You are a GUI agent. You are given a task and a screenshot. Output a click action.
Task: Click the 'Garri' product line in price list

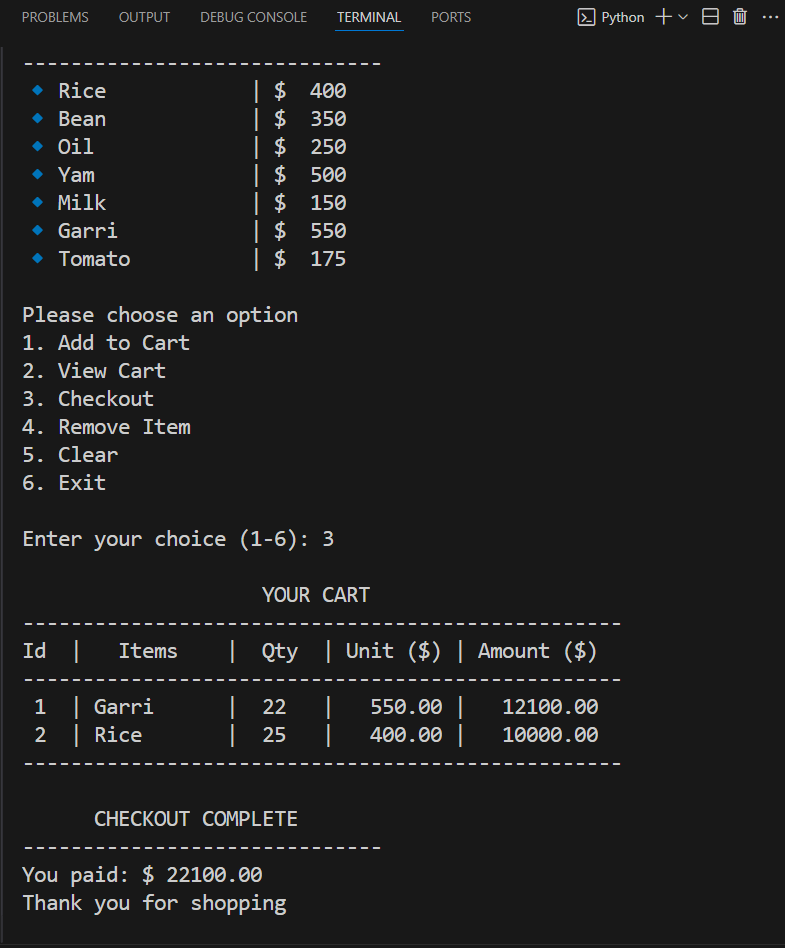189,231
